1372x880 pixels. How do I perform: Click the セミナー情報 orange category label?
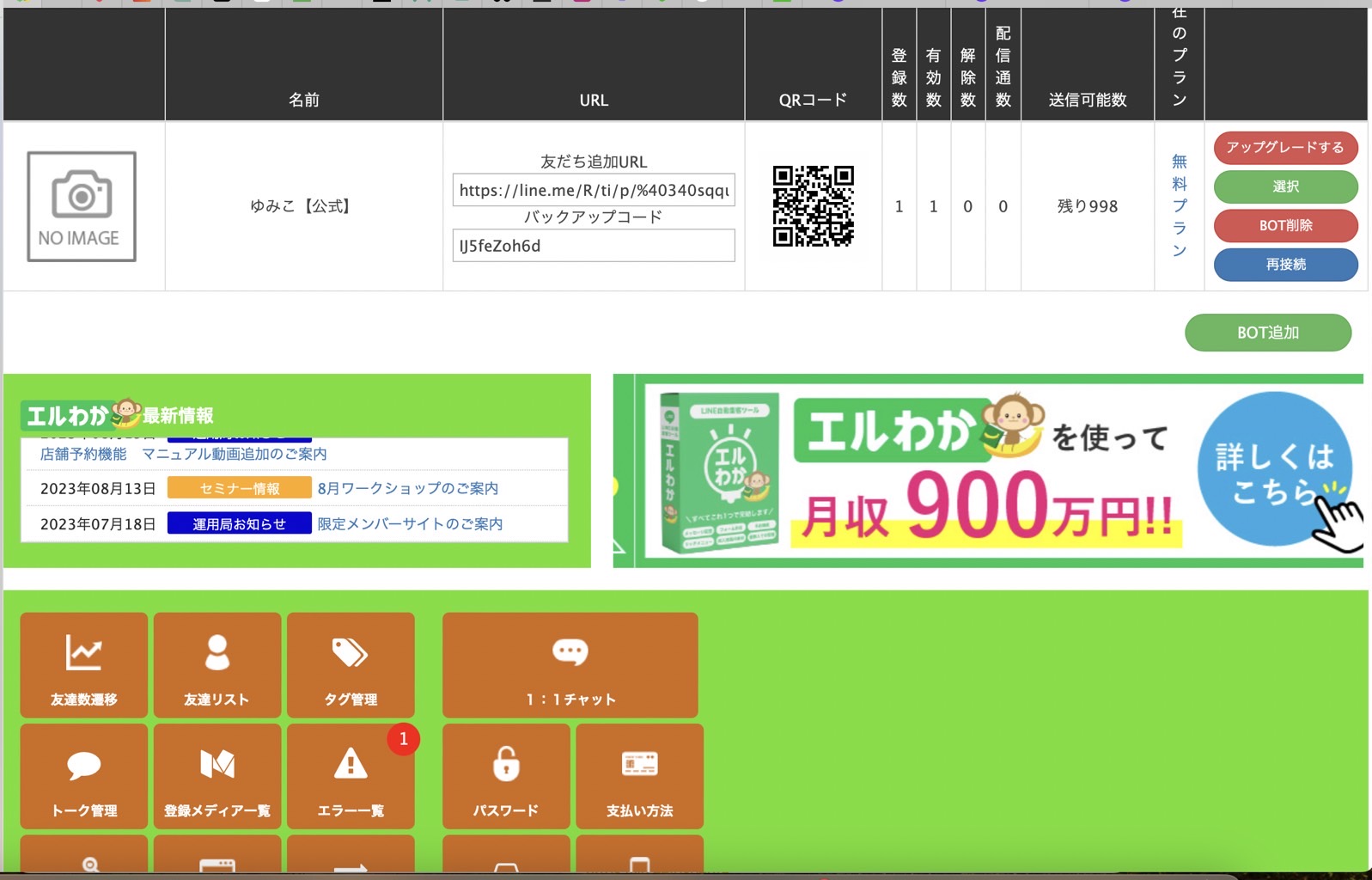point(240,488)
